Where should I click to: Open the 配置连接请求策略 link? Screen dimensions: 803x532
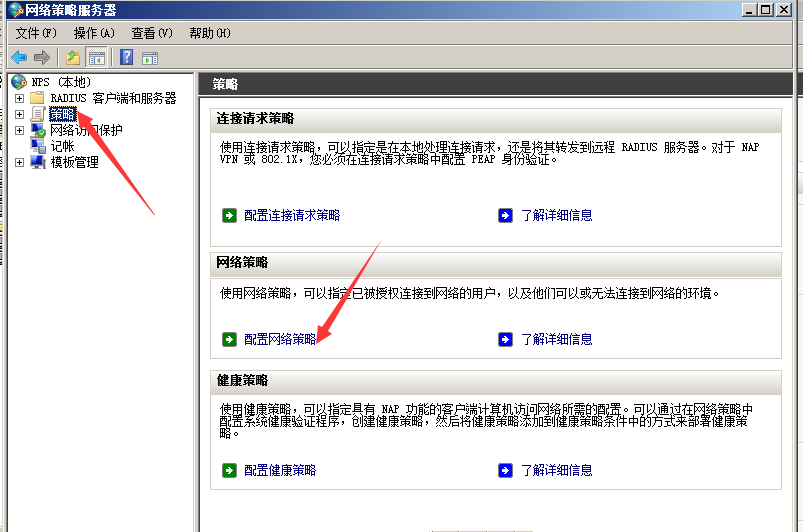292,216
